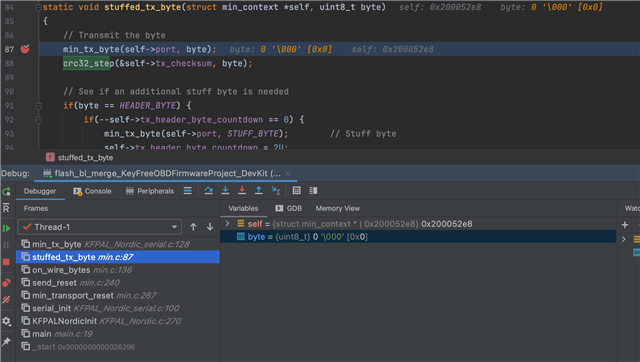Select _start frame

coord(118,347)
